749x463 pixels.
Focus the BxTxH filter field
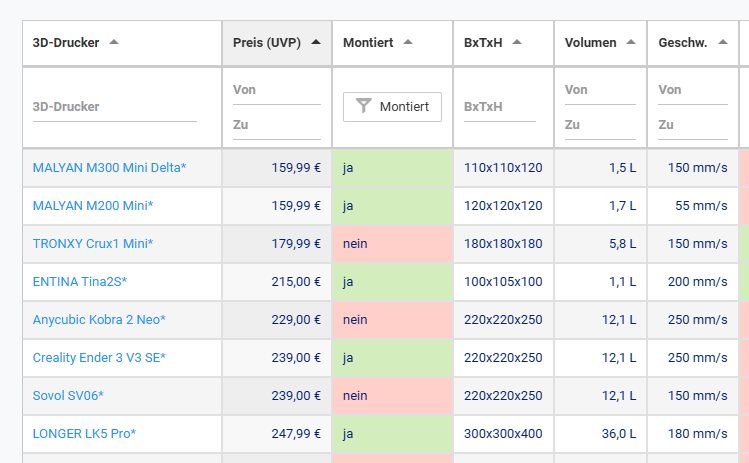(x=500, y=107)
